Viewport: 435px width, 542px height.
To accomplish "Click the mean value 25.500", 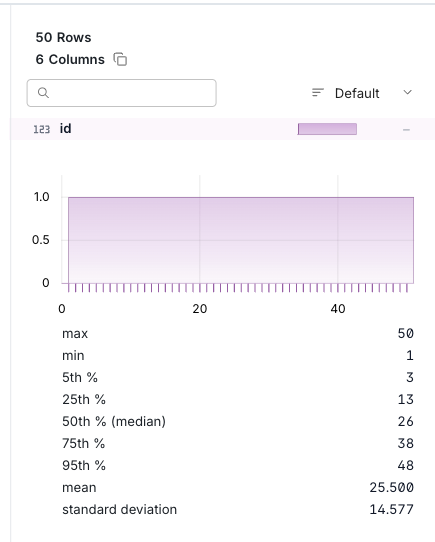I will point(391,487).
